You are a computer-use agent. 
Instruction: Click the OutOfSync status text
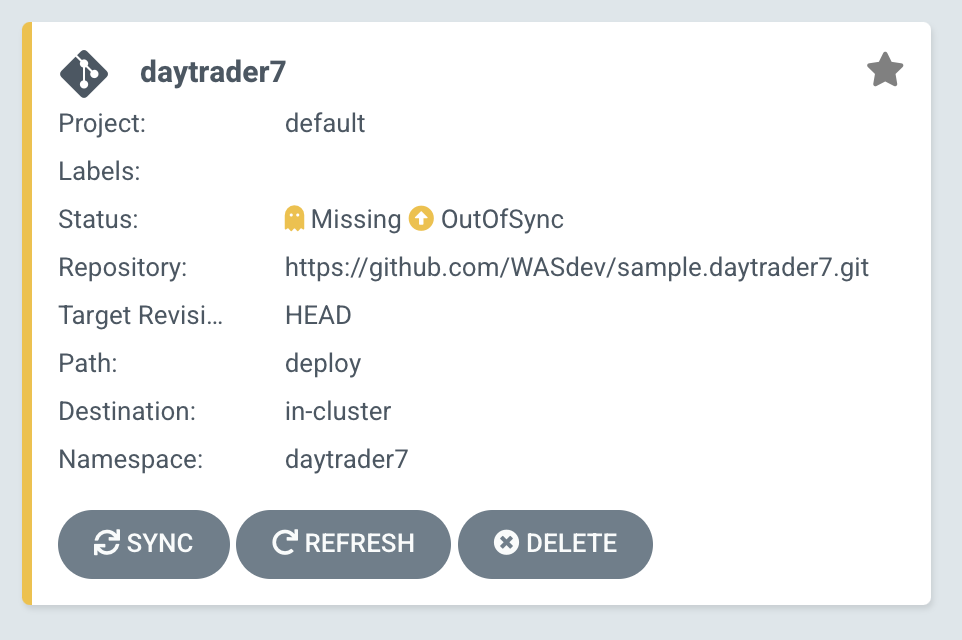pyautogui.click(x=502, y=219)
